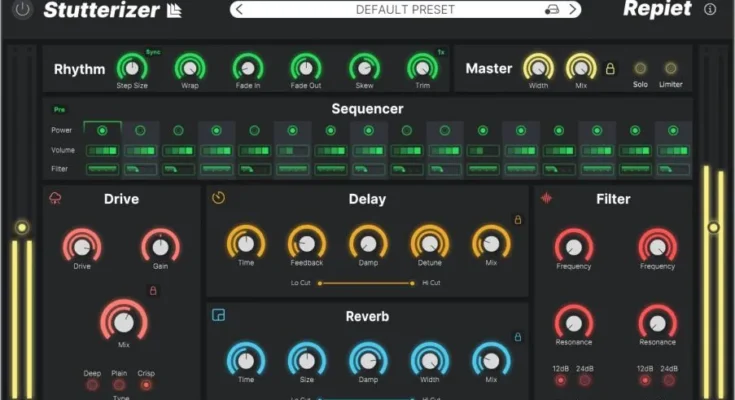Image resolution: width=735 pixels, height=400 pixels.
Task: Toggle the Reverb section room icon
Action: (x=218, y=315)
